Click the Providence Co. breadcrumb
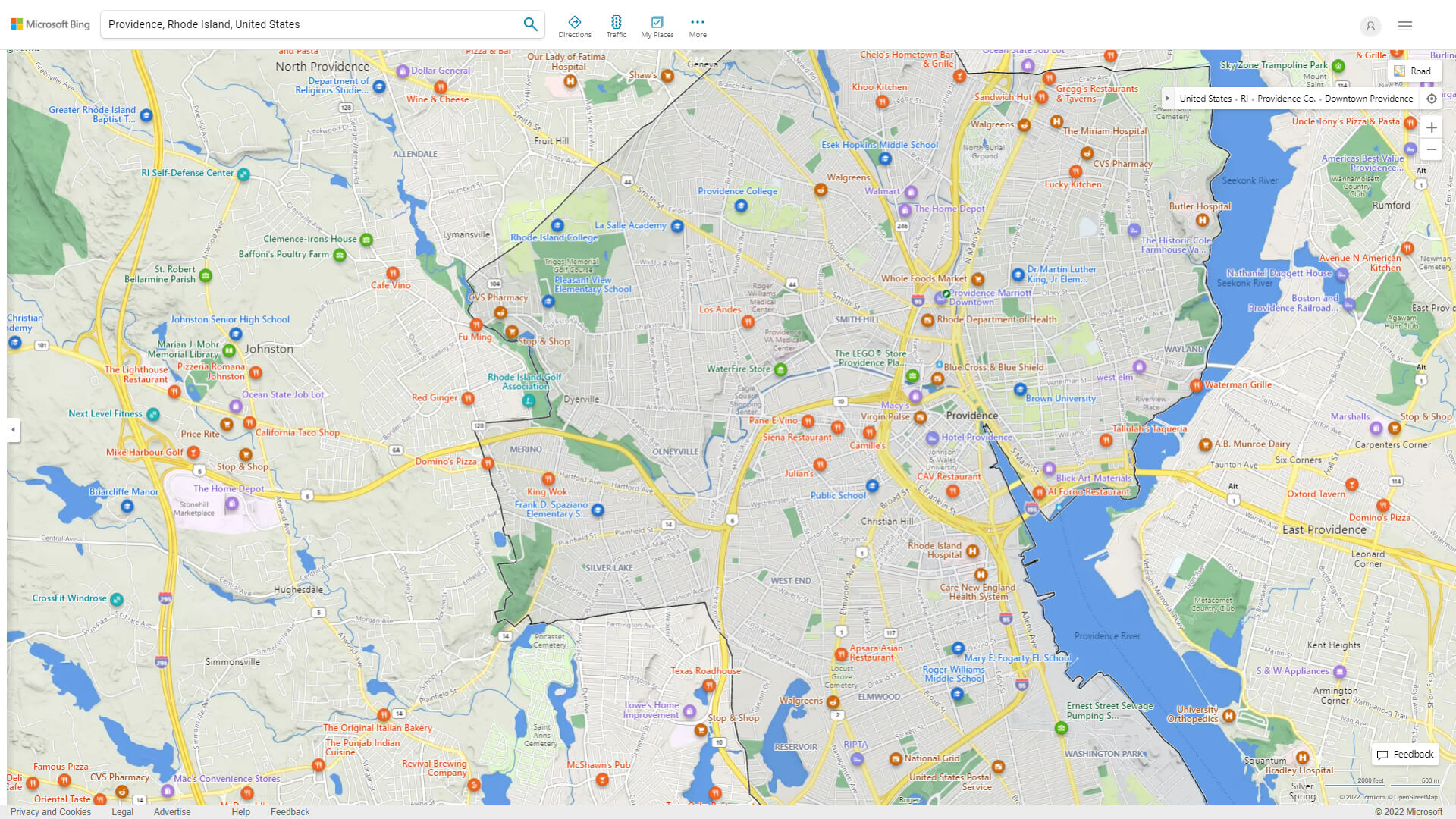Image resolution: width=1456 pixels, height=819 pixels. coord(1286,99)
